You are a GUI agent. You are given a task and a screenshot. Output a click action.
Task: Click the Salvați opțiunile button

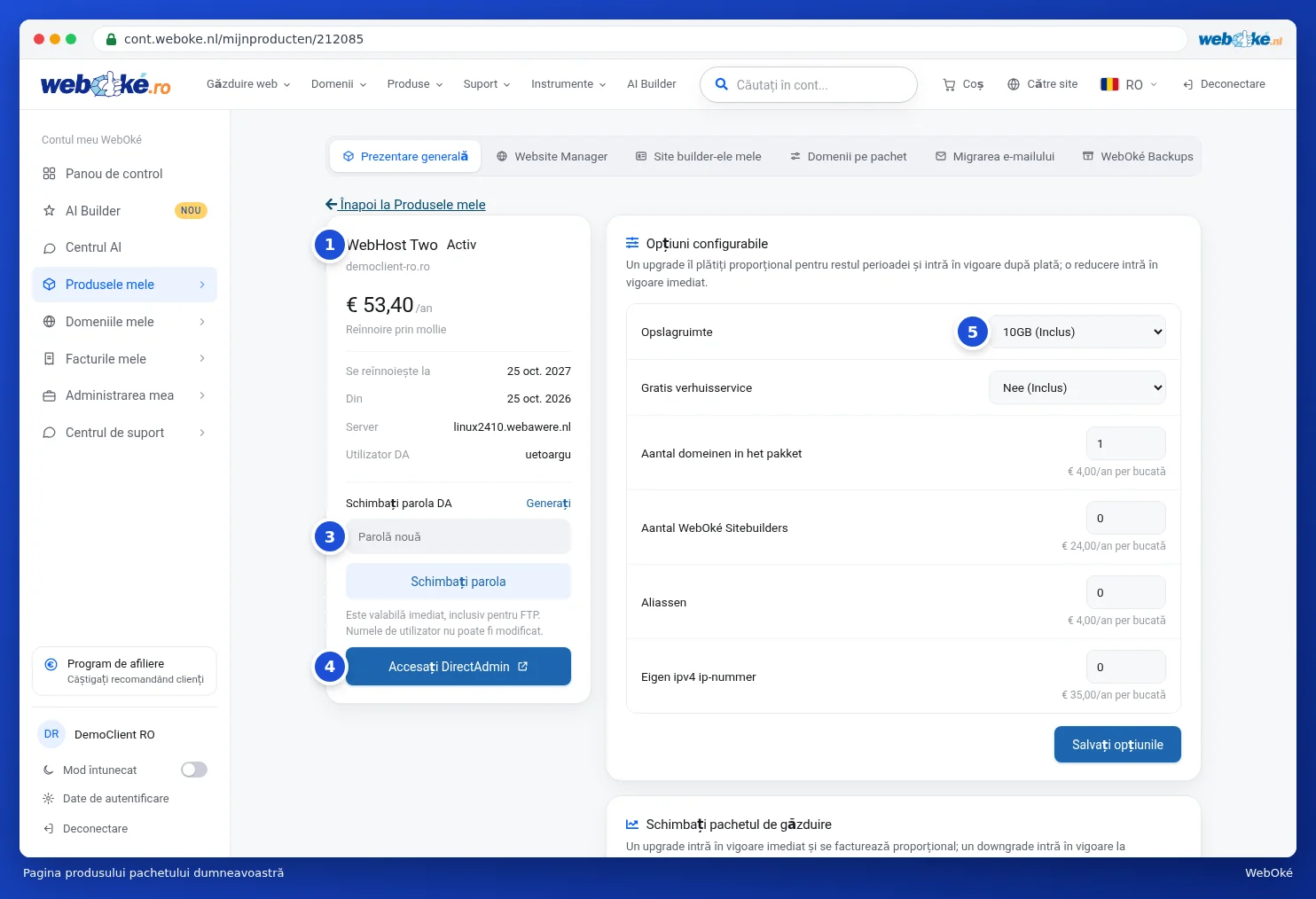(1117, 745)
